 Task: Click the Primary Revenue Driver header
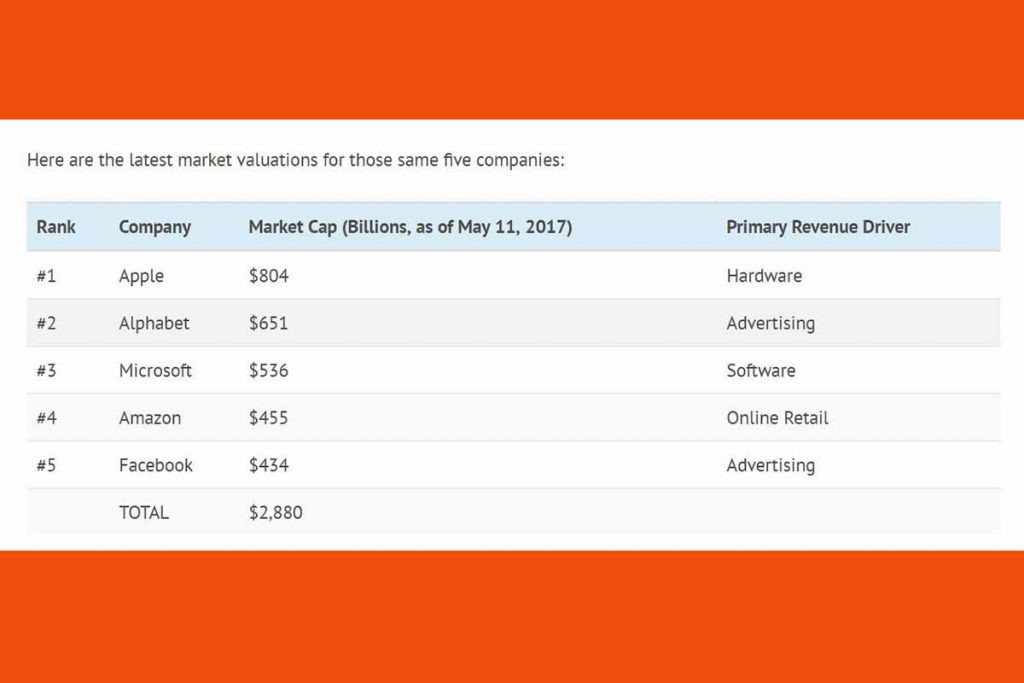coord(818,227)
